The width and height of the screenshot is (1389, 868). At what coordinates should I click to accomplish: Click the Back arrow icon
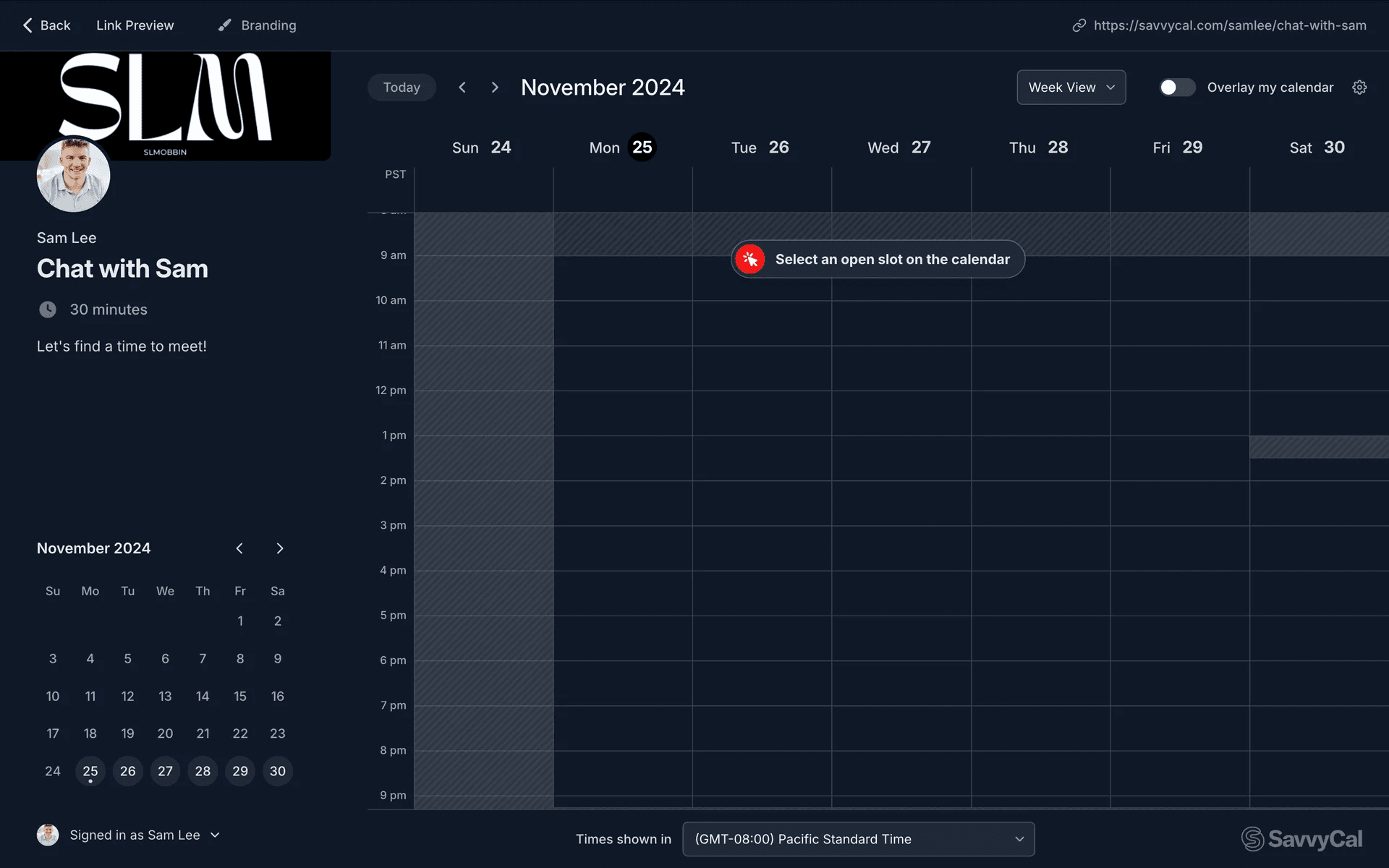click(27, 25)
